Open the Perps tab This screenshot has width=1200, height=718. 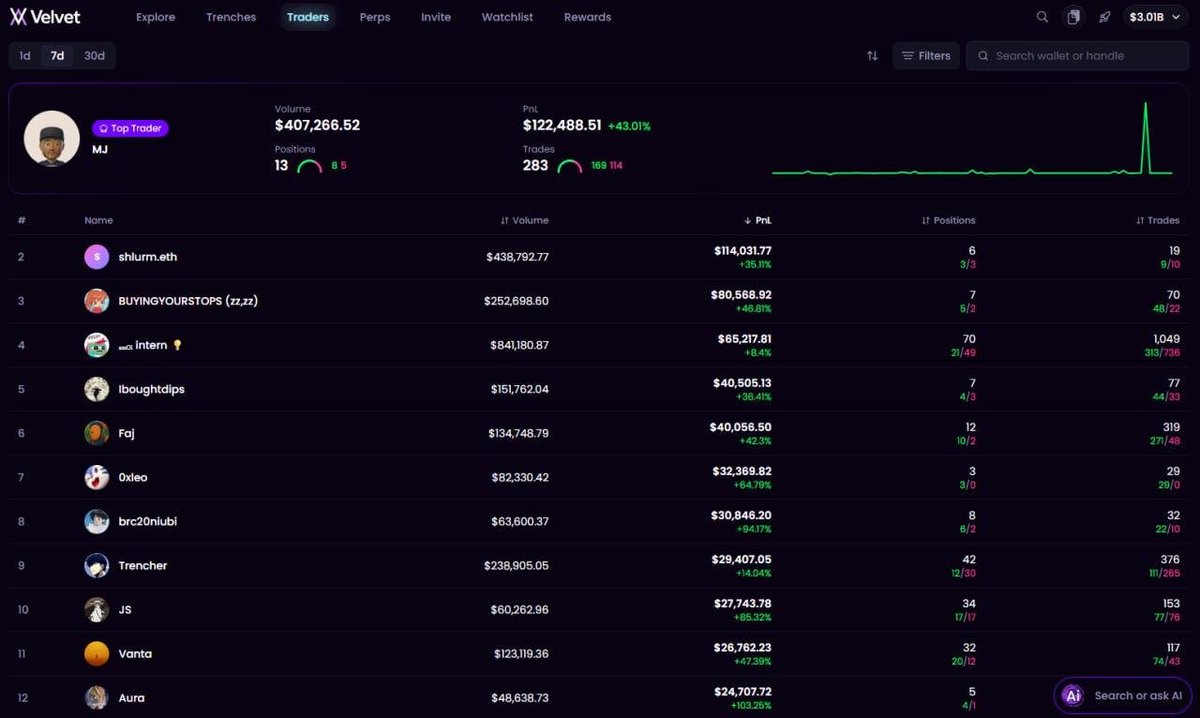[375, 17]
